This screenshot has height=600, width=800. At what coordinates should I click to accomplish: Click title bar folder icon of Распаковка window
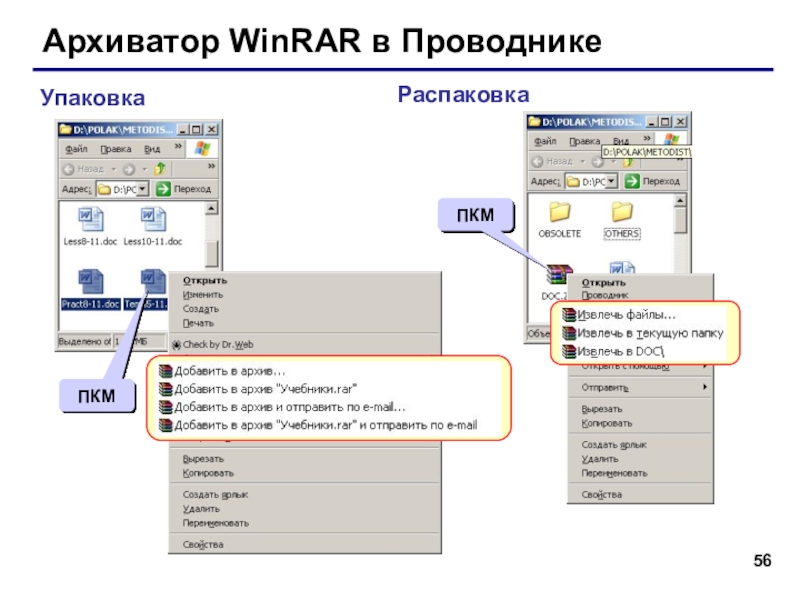pos(534,121)
